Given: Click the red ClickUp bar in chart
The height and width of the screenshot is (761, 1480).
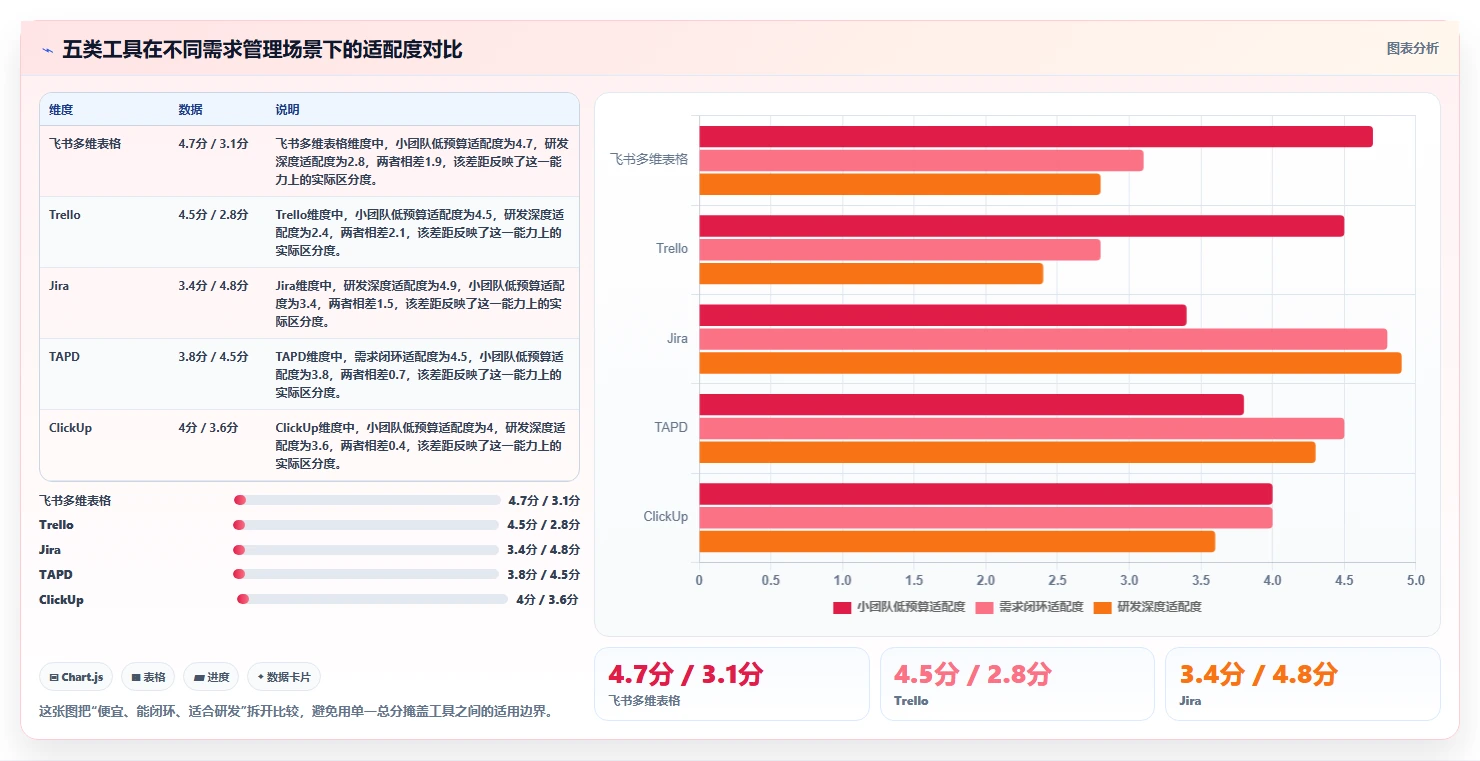Looking at the screenshot, I should coord(985,494).
